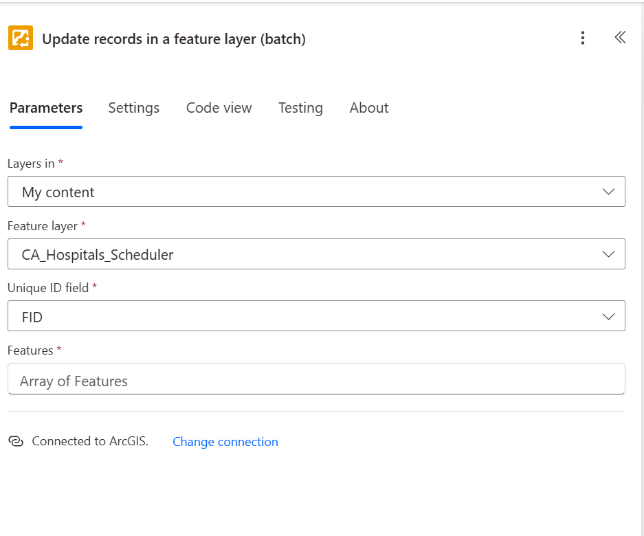The width and height of the screenshot is (644, 536).
Task: Click Change connection link
Action: 225,442
